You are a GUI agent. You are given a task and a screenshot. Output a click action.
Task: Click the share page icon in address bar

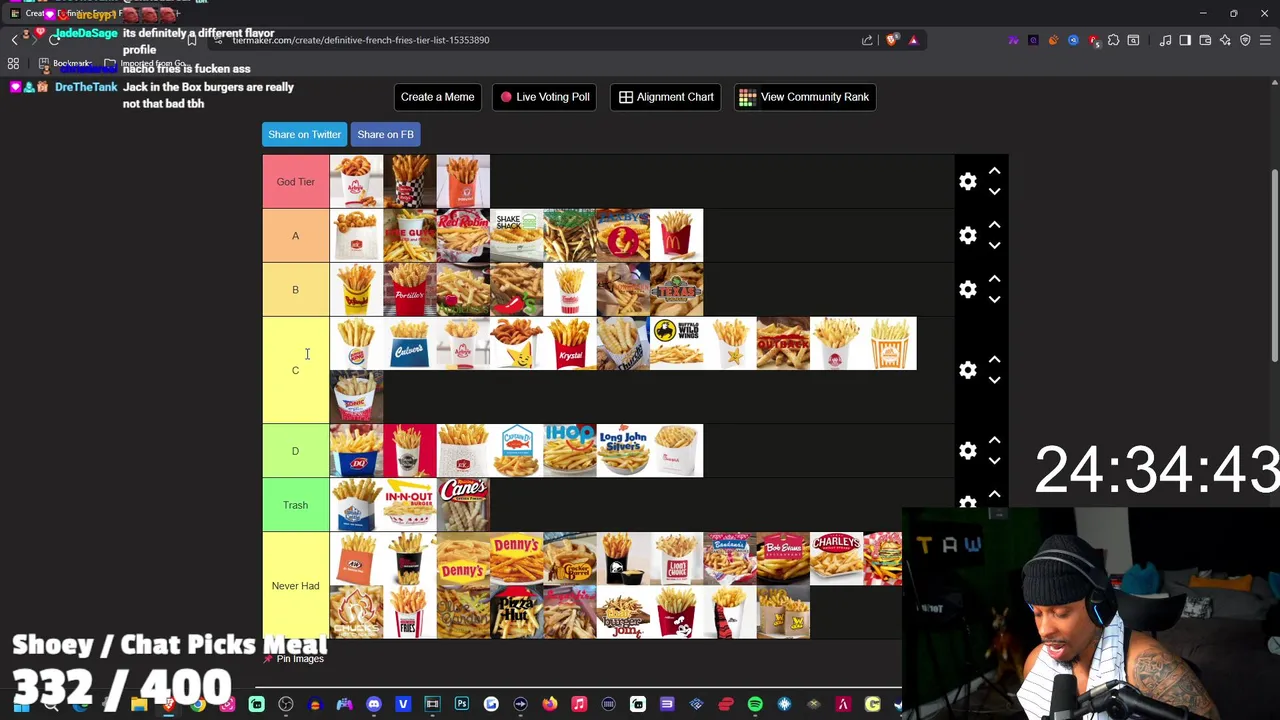point(867,40)
